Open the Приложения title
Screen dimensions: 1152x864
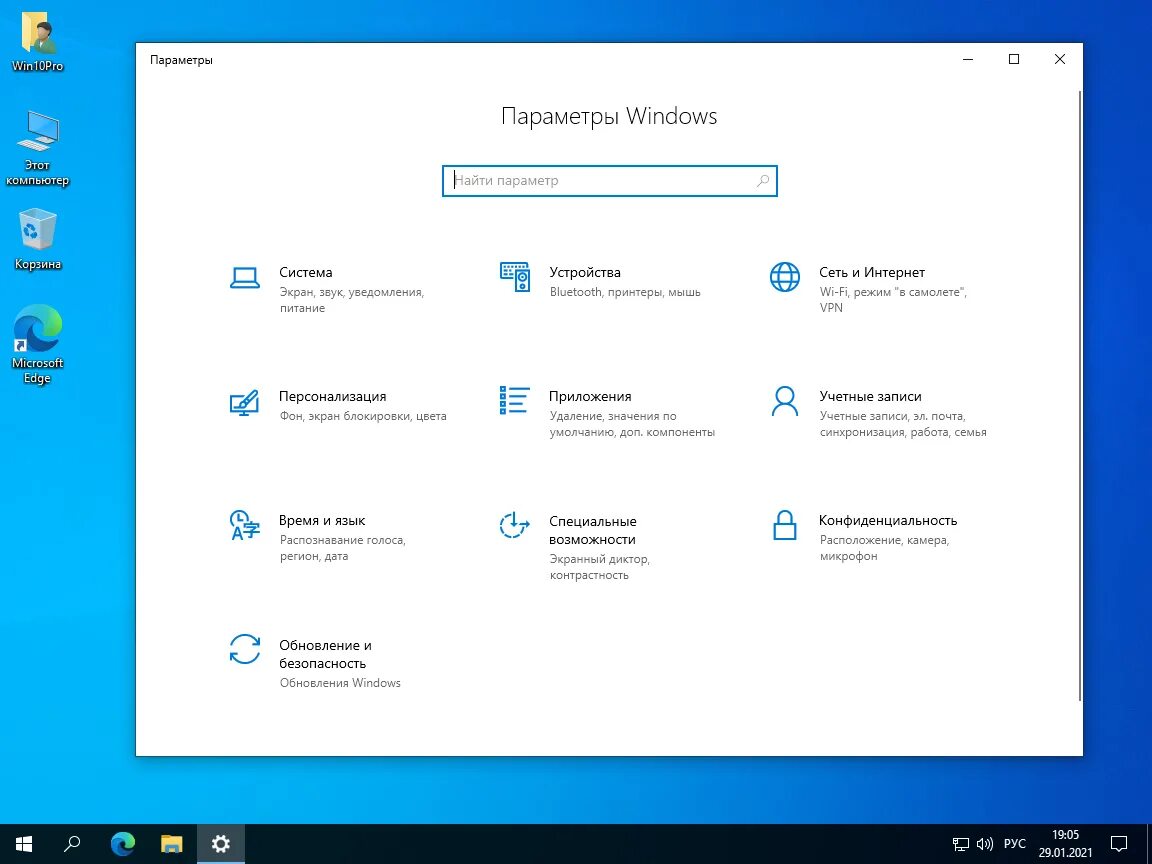pyautogui.click(x=590, y=396)
